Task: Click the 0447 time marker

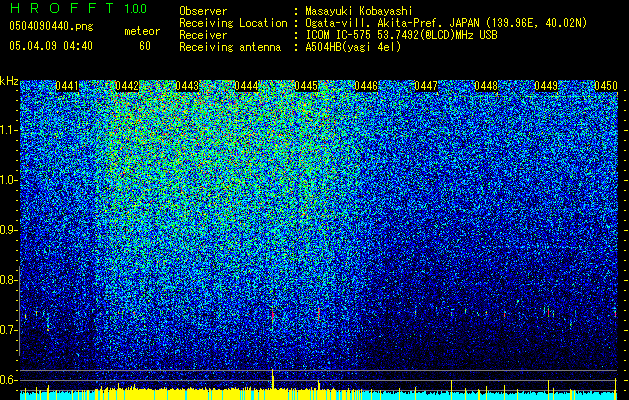Action: coord(426,86)
